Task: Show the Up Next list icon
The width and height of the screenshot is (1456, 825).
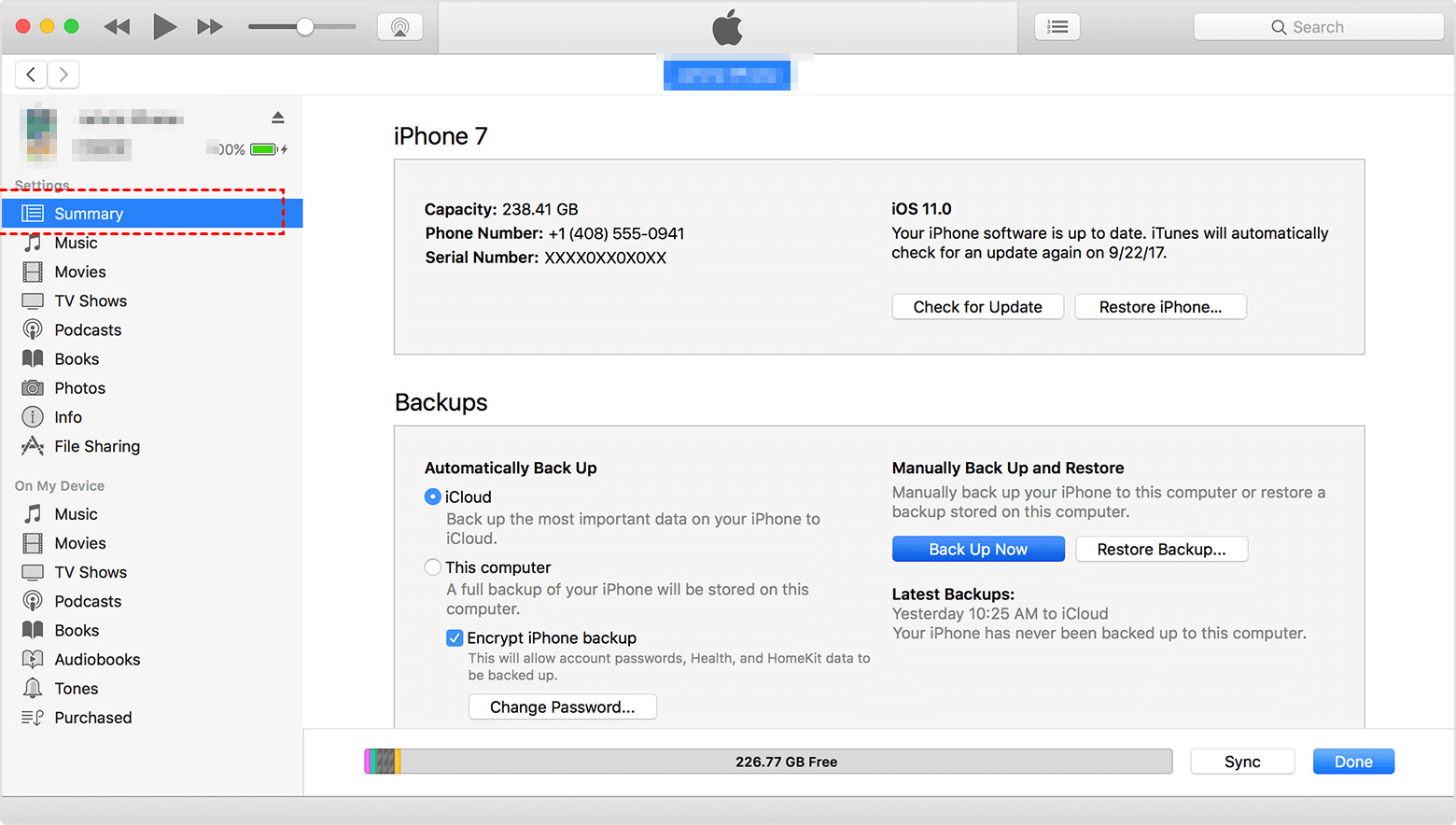Action: point(1057,27)
